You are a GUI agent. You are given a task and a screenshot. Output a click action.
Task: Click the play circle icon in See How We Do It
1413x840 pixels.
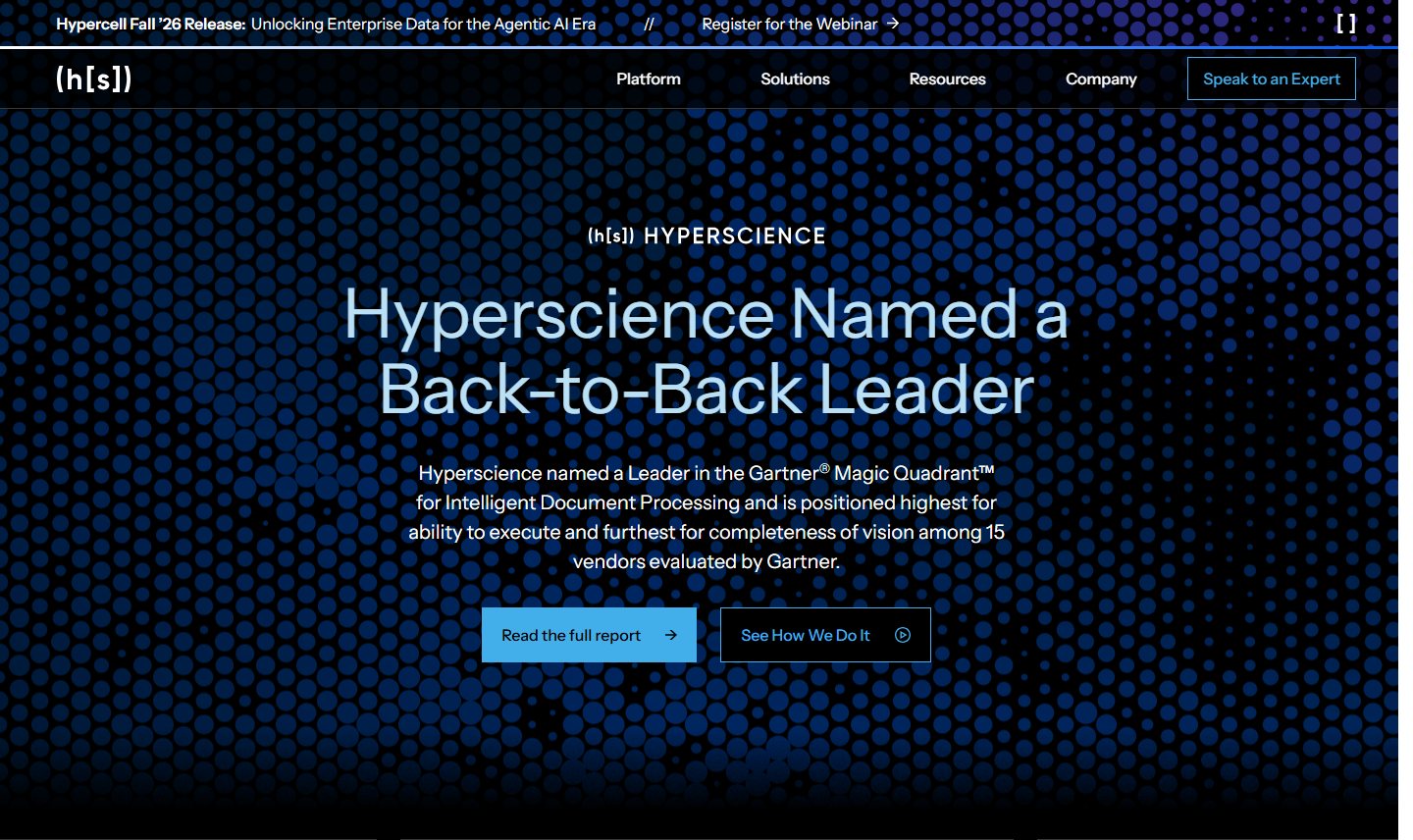pyautogui.click(x=903, y=635)
